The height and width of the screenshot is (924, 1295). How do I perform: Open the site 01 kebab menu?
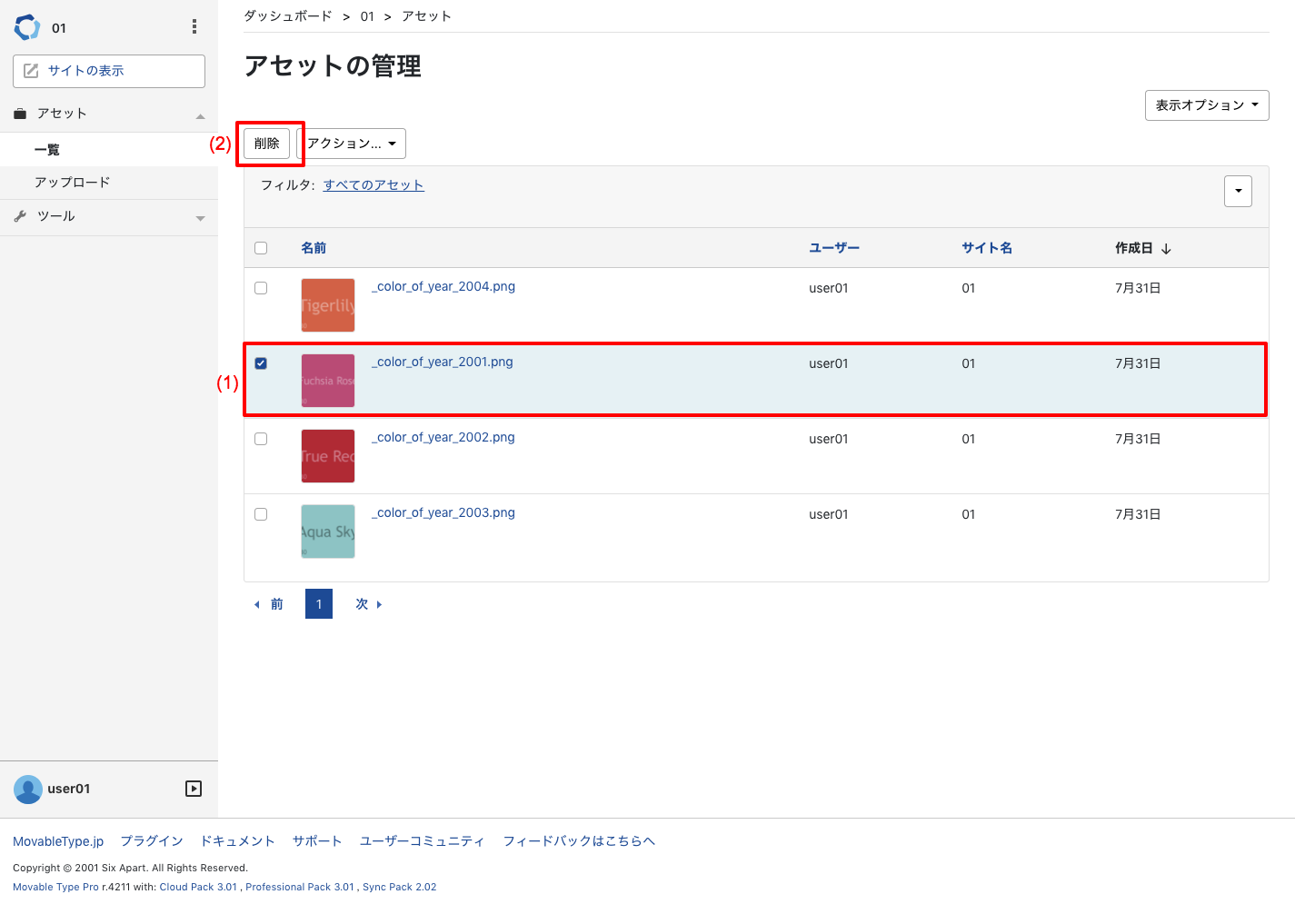pyautogui.click(x=194, y=27)
